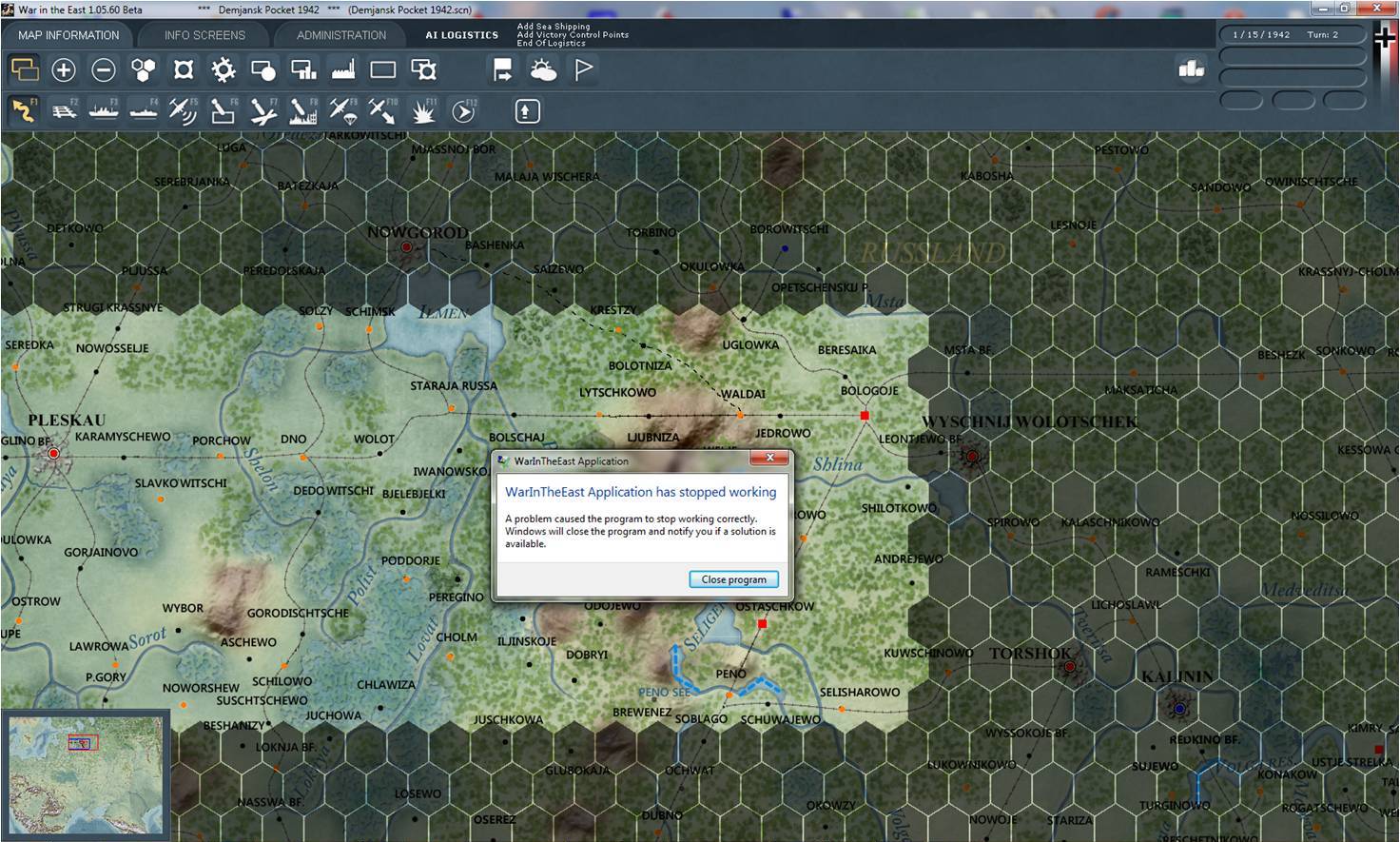Click the Borowitschi town label
The width and height of the screenshot is (1400, 842).
(788, 229)
